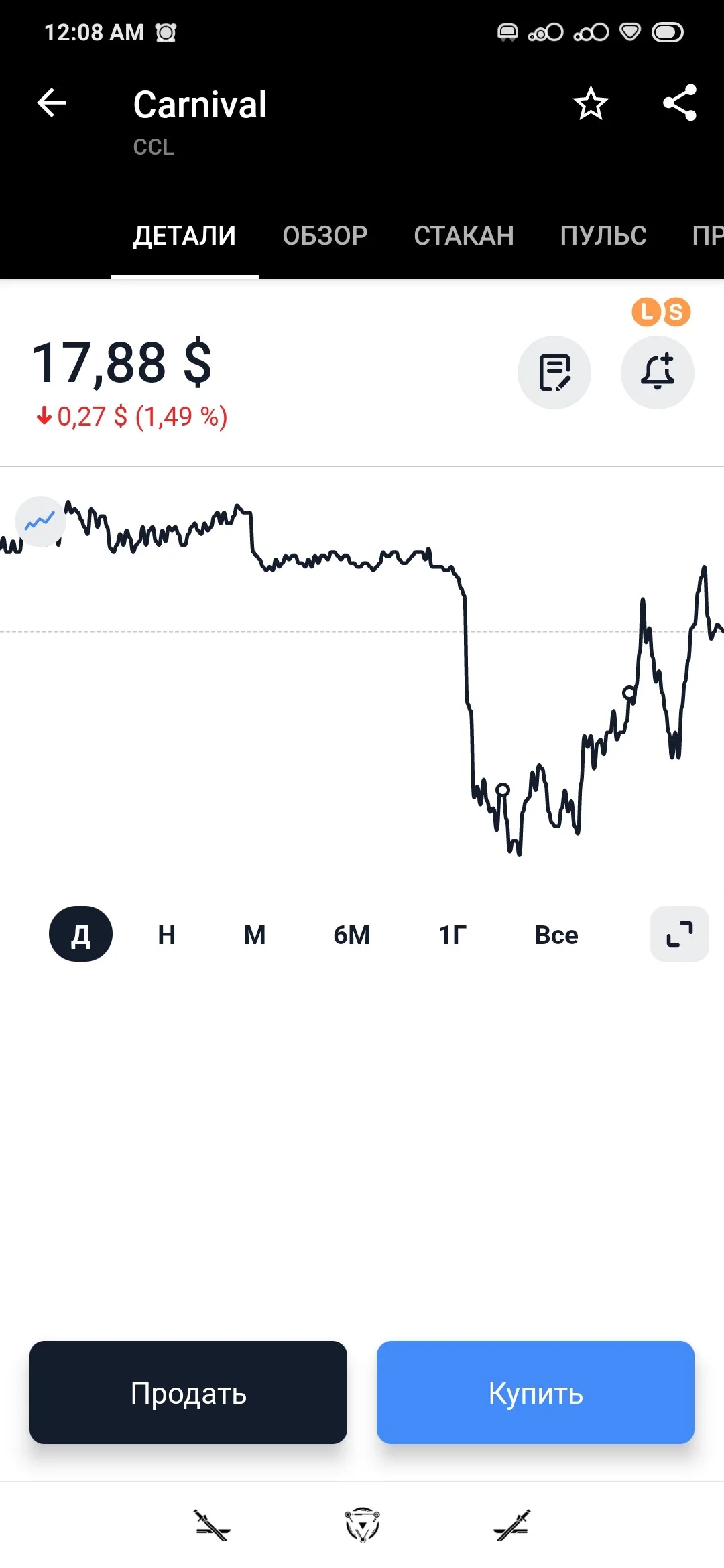
Task: Select the Н week period
Action: pyautogui.click(x=166, y=934)
